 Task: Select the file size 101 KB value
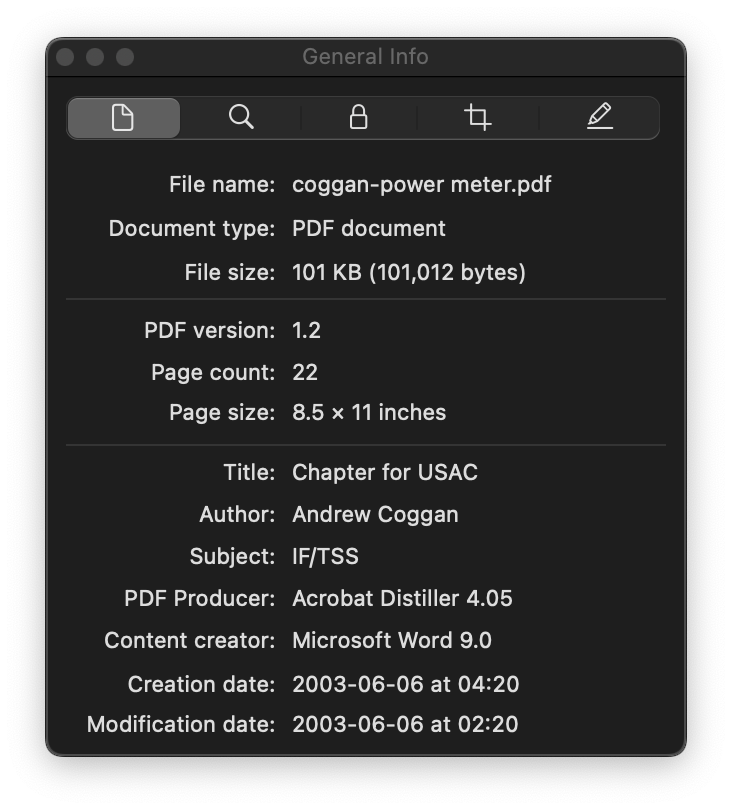click(409, 272)
